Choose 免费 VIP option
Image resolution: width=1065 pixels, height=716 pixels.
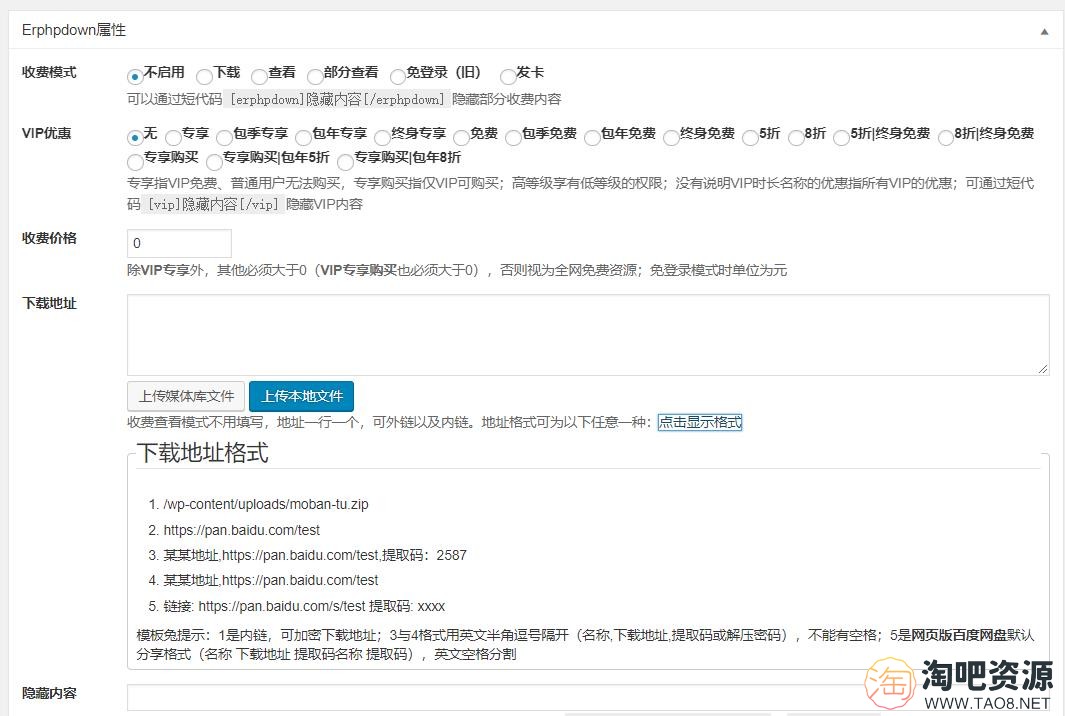pos(461,137)
